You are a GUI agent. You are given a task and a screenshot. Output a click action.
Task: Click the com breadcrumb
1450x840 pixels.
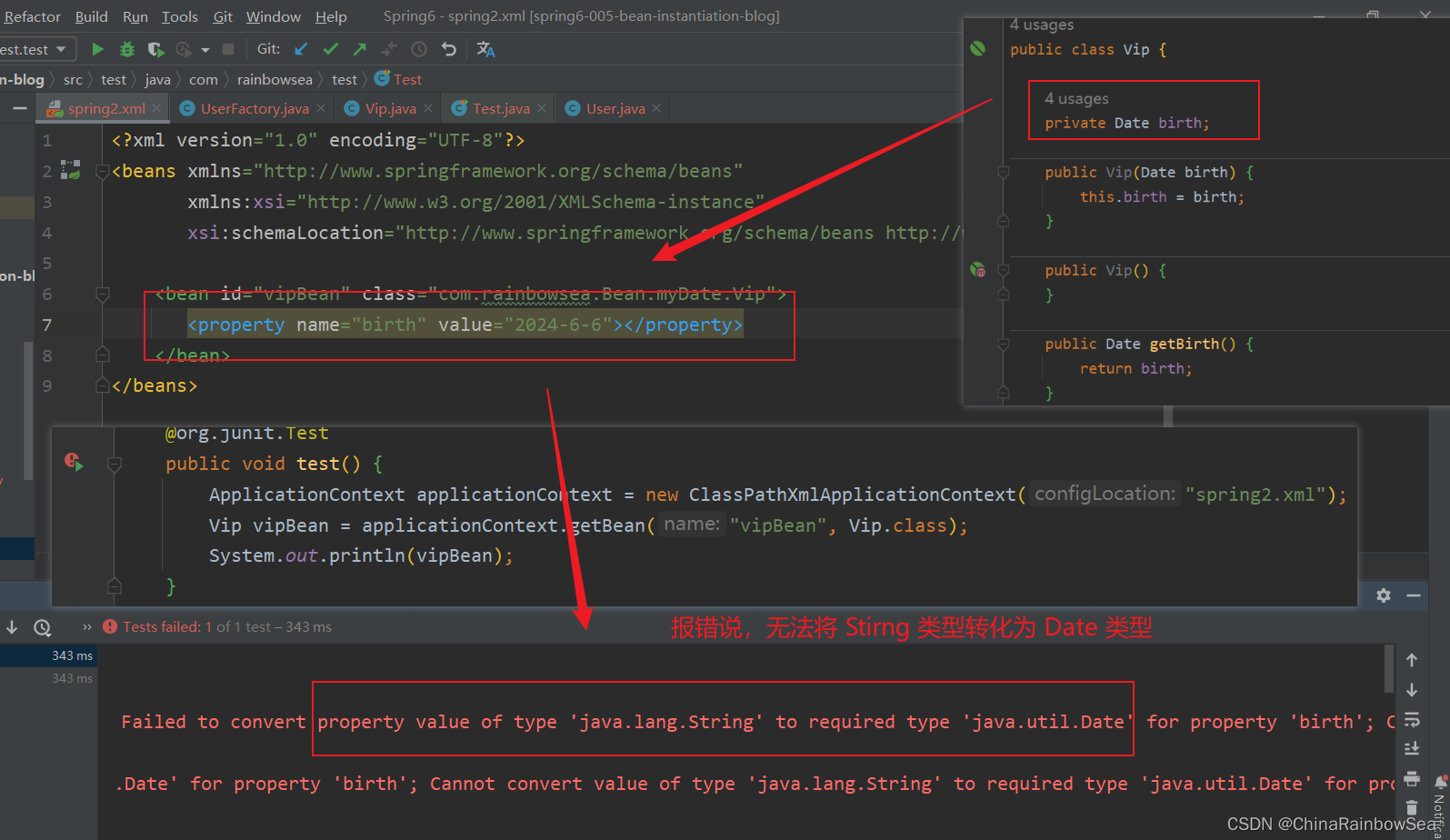pos(204,80)
